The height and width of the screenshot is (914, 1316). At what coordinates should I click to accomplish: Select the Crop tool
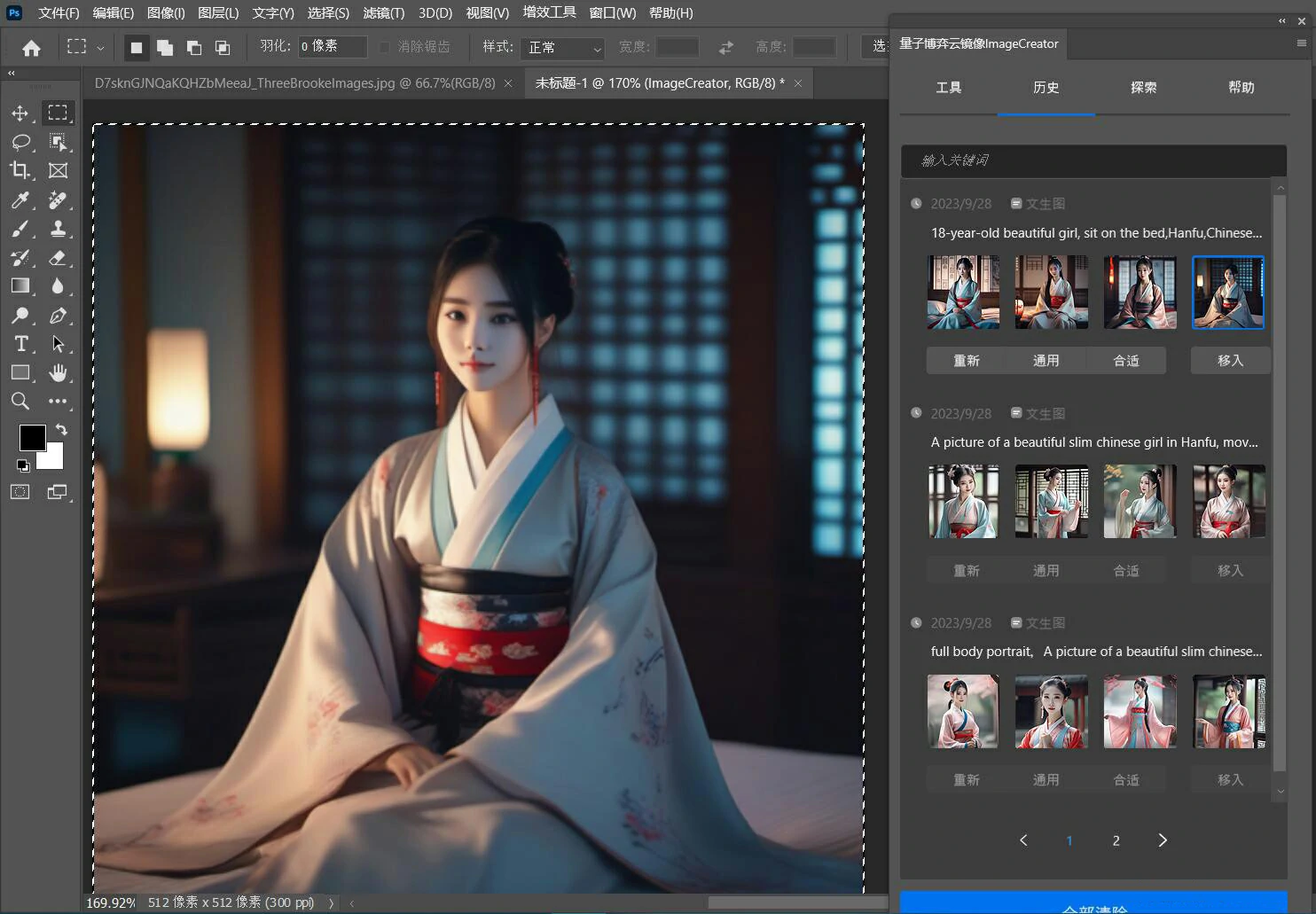(20, 170)
